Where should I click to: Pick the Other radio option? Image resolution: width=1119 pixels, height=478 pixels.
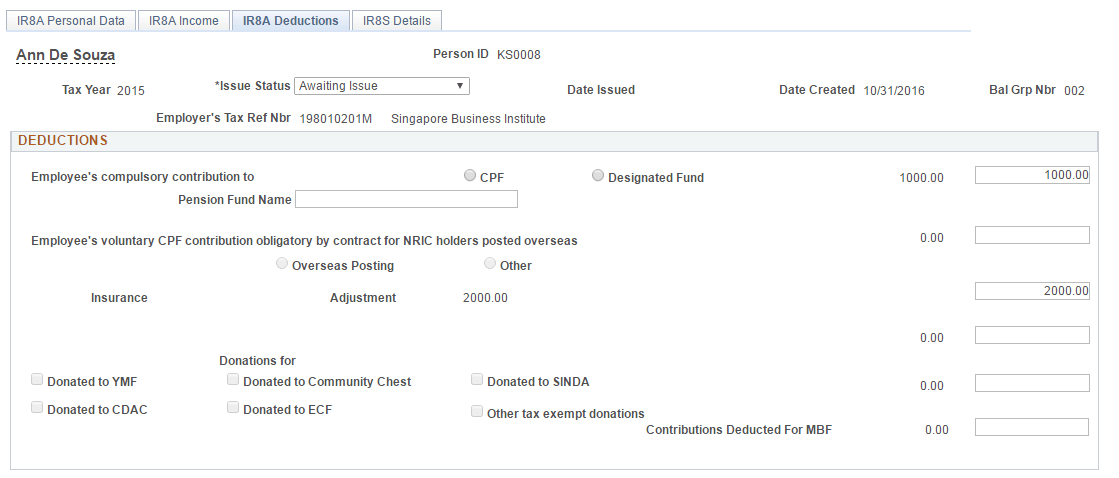(490, 264)
